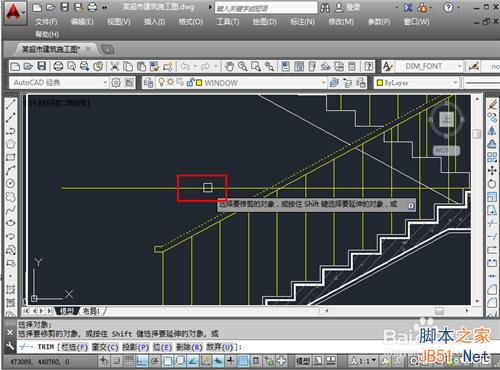Activate the Pan hand tool
Image resolution: width=500 pixels, height=370 pixels.
click(229, 66)
